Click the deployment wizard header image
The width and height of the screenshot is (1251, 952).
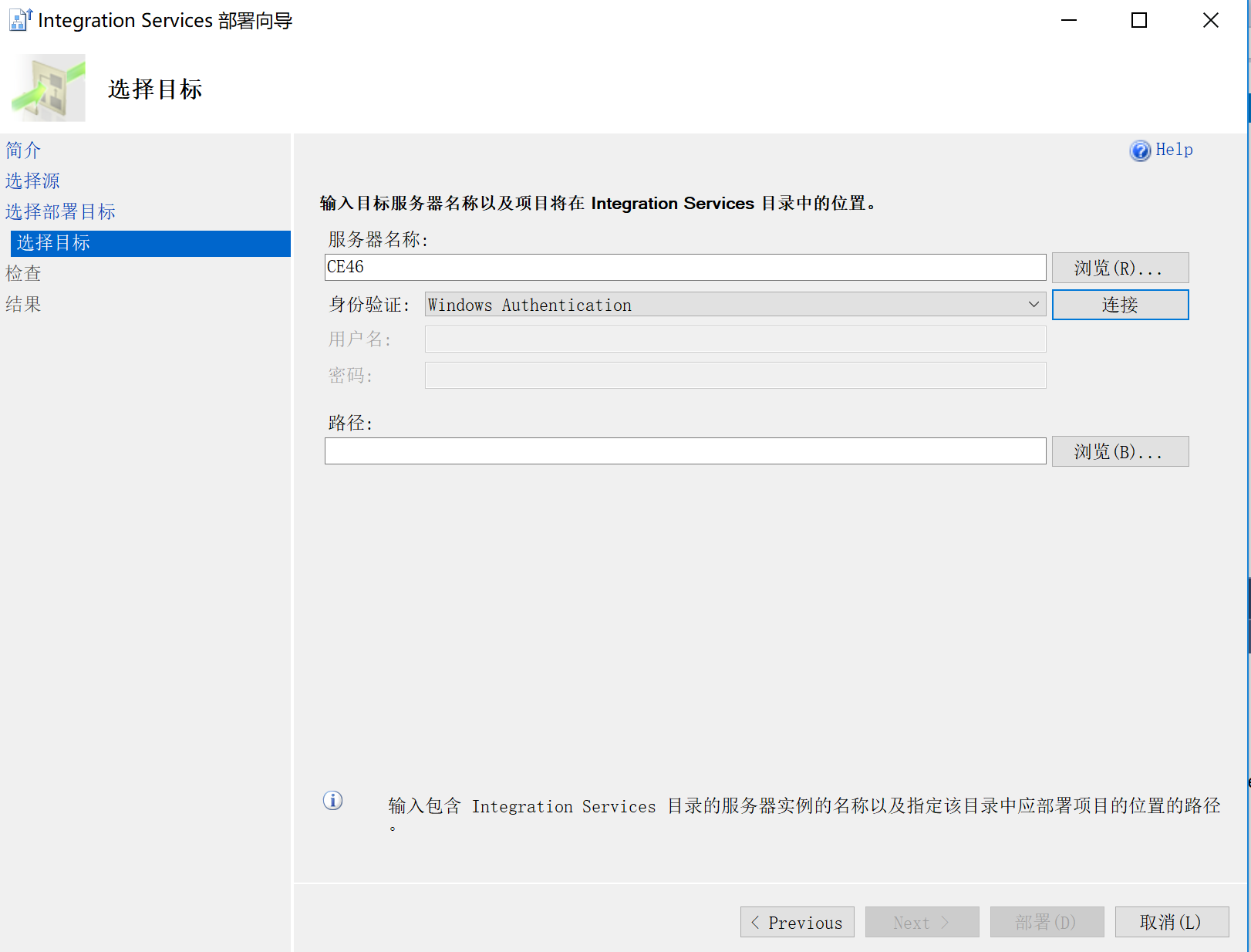point(49,87)
